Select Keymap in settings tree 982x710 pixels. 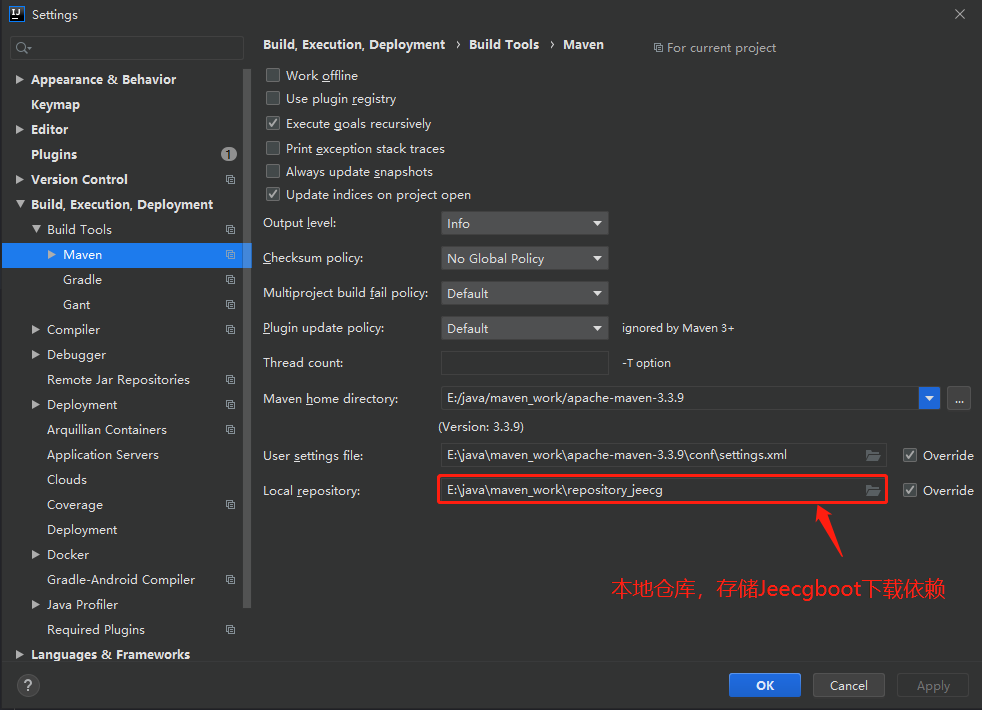tap(55, 105)
